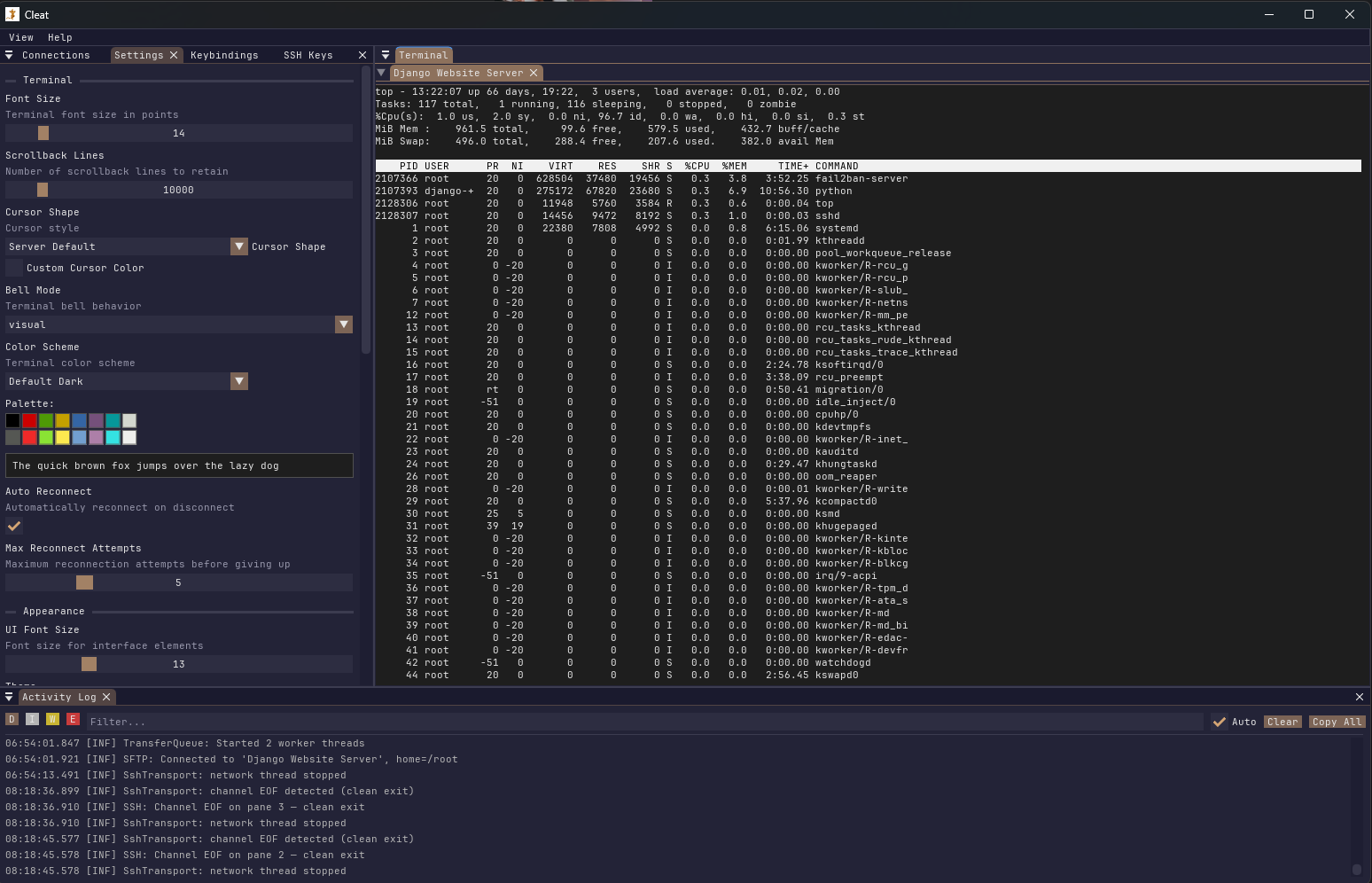Select the bright yellow palette swatch
Image resolution: width=1372 pixels, height=883 pixels.
coord(63,437)
